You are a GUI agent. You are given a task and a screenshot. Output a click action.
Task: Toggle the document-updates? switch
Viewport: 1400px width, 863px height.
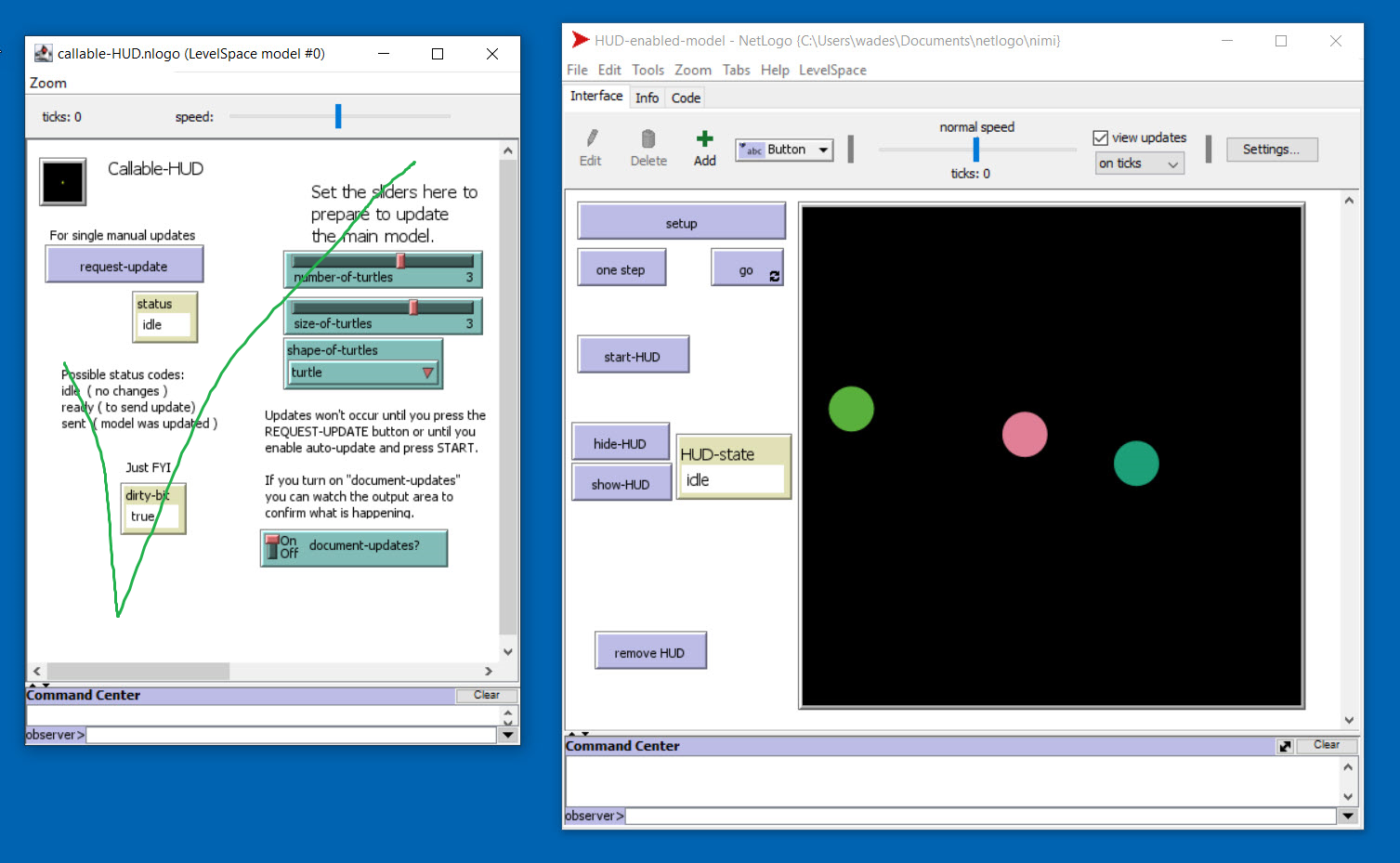point(273,546)
